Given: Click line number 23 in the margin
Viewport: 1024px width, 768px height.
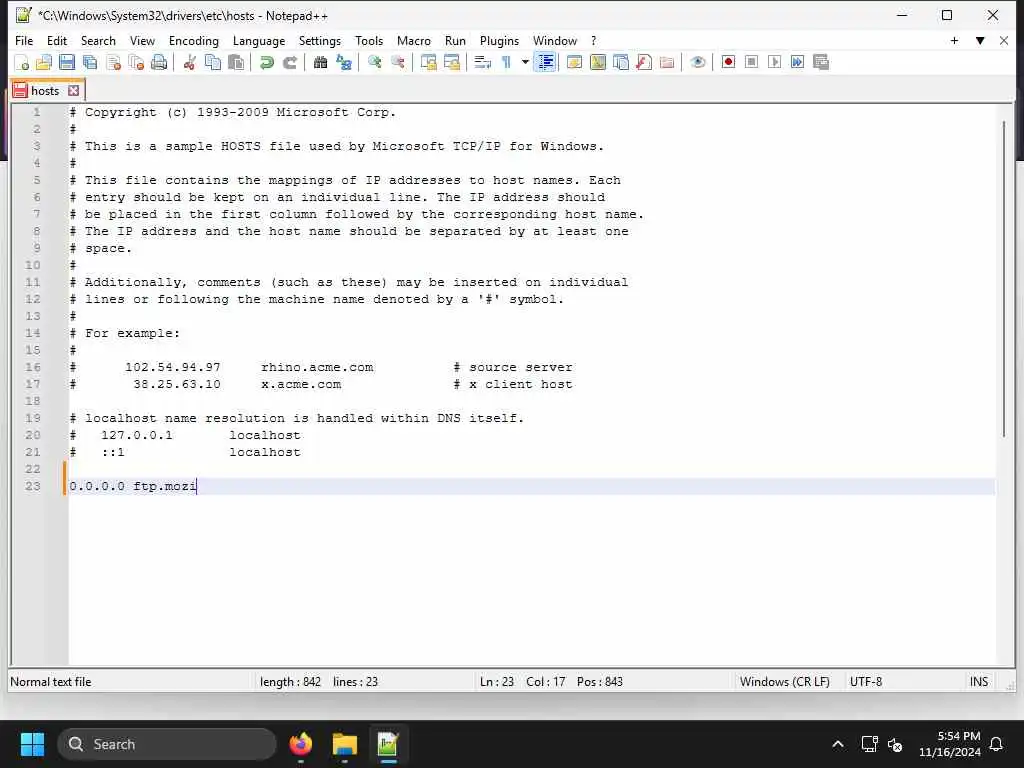Looking at the screenshot, I should pos(33,486).
